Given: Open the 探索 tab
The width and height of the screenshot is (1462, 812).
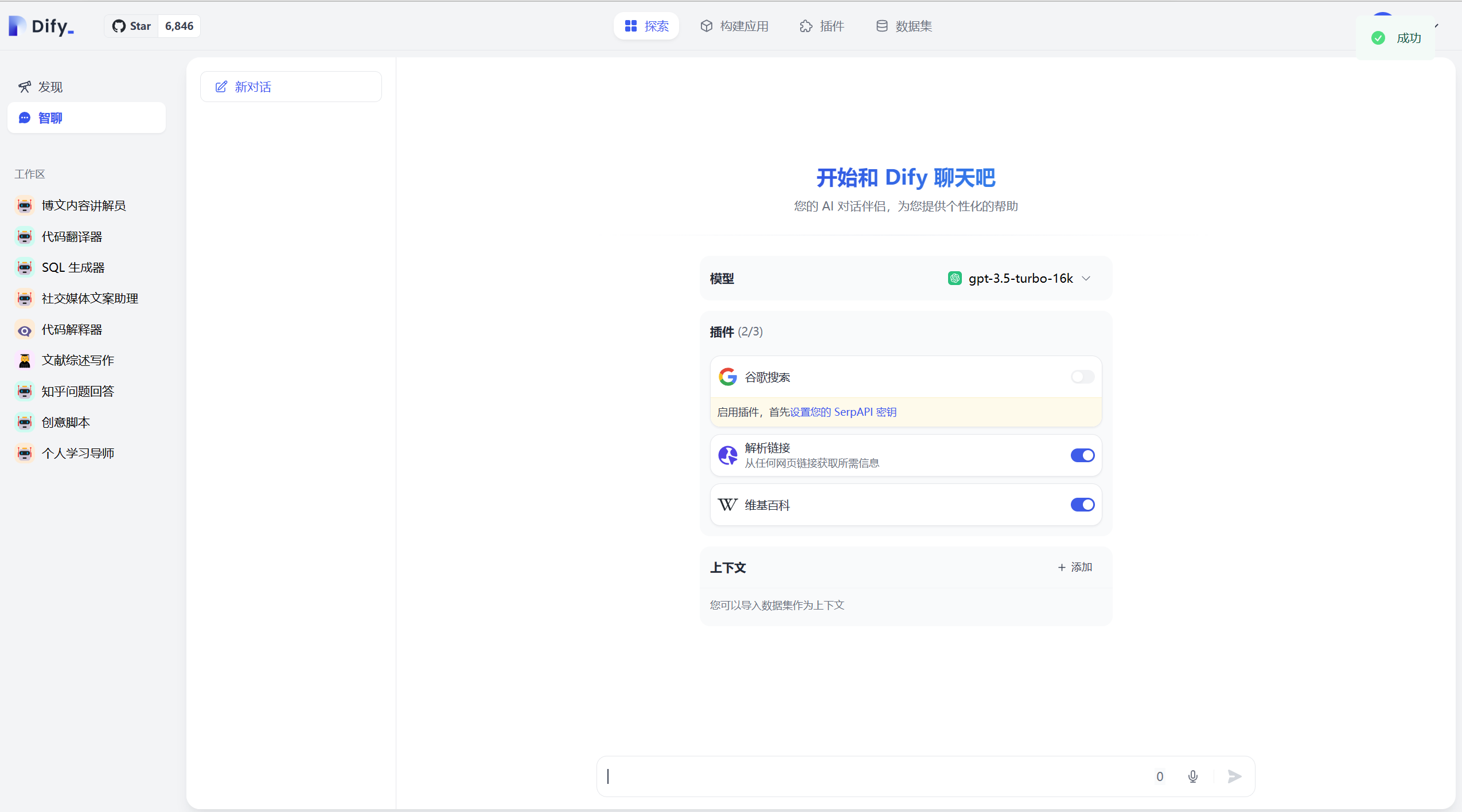Looking at the screenshot, I should pos(646,26).
